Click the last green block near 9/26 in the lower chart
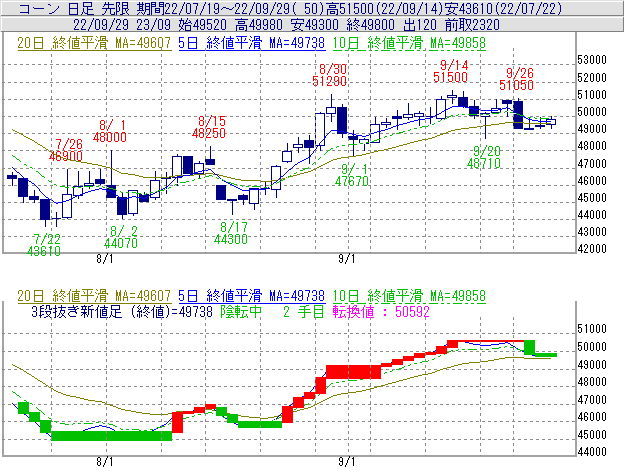This screenshot has height=475, width=624. 529,347
